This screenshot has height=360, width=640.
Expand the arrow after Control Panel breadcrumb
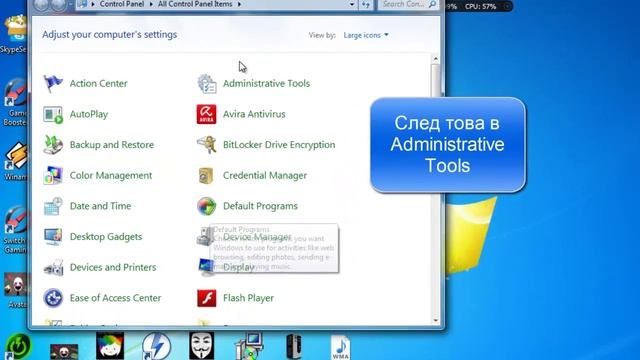[x=151, y=4]
